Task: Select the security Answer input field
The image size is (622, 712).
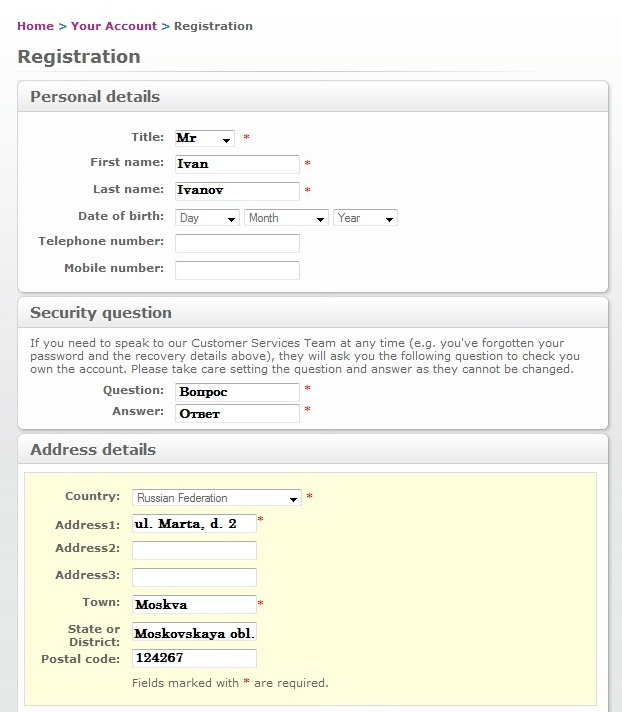Action: pos(237,413)
